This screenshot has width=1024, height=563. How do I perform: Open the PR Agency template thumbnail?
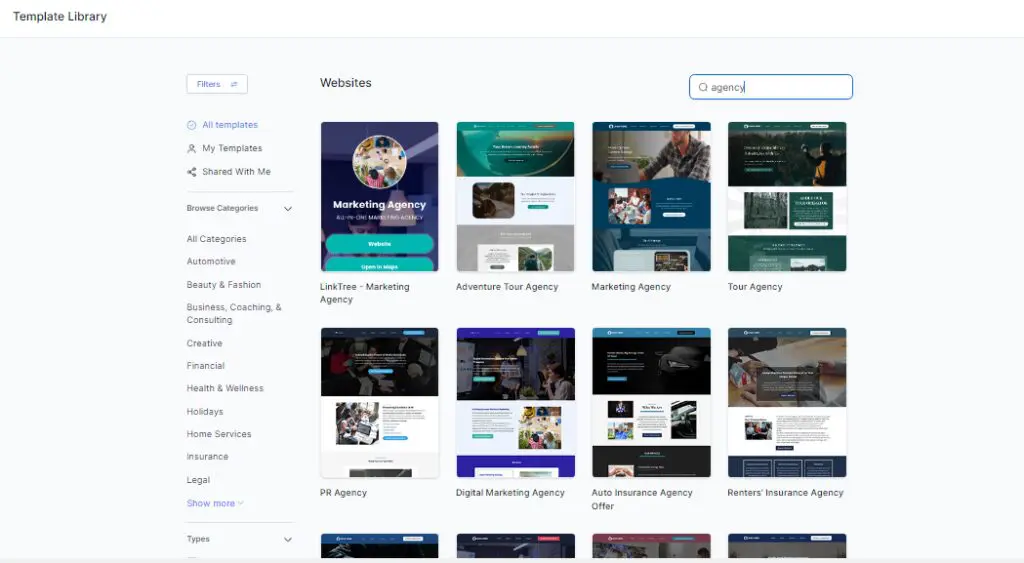[379, 402]
